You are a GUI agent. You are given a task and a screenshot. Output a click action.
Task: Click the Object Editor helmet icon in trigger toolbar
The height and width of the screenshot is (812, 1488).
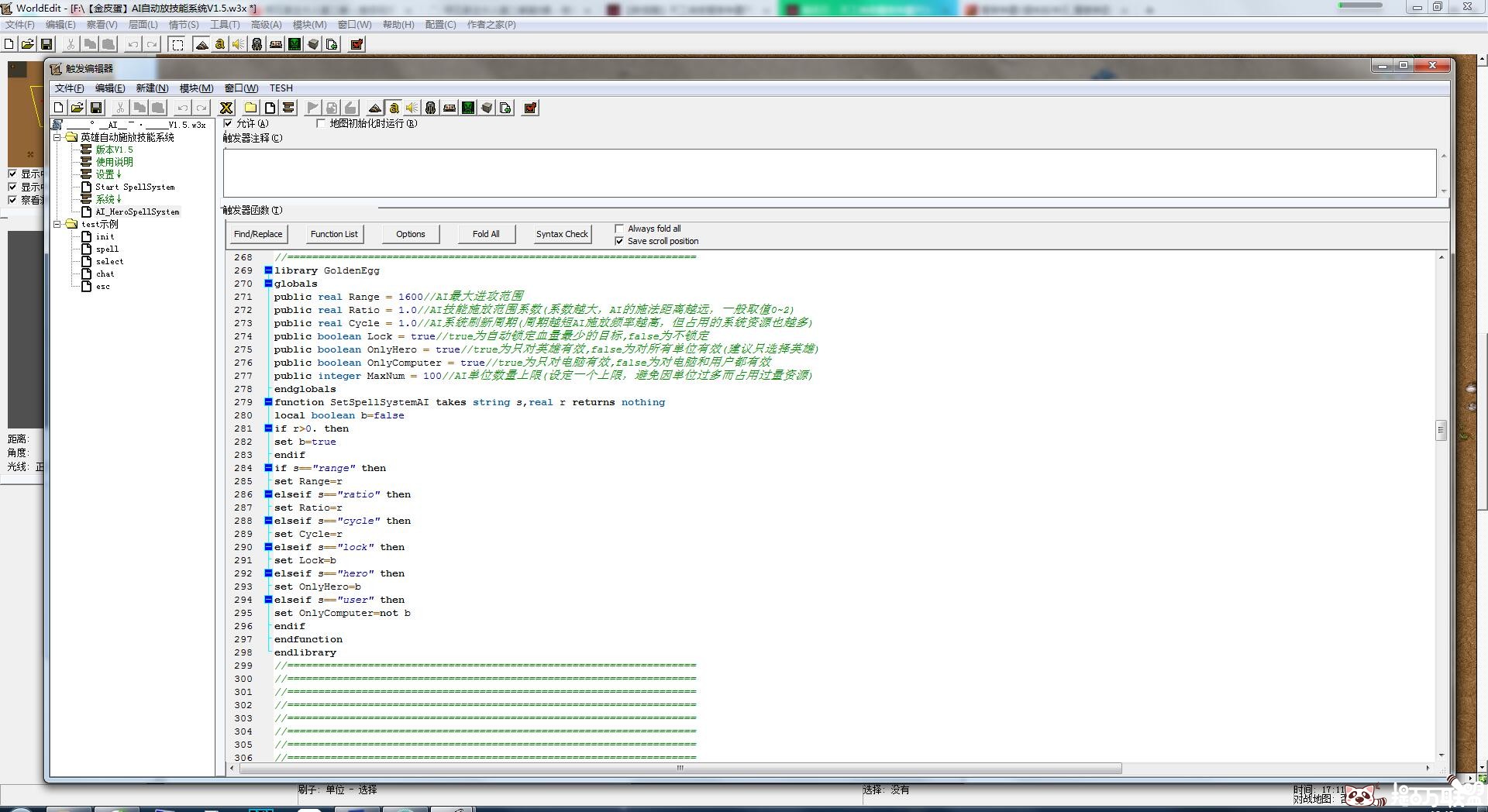pyautogui.click(x=431, y=108)
